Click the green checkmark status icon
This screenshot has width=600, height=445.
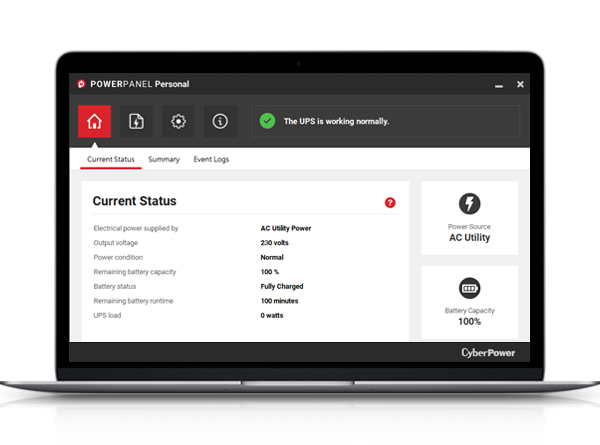click(x=267, y=121)
